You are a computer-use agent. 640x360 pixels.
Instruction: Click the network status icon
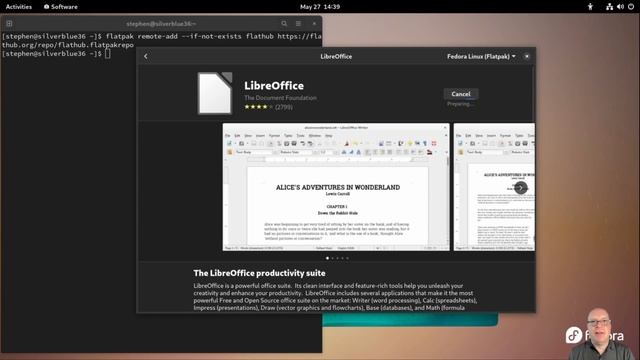tap(609, 7)
